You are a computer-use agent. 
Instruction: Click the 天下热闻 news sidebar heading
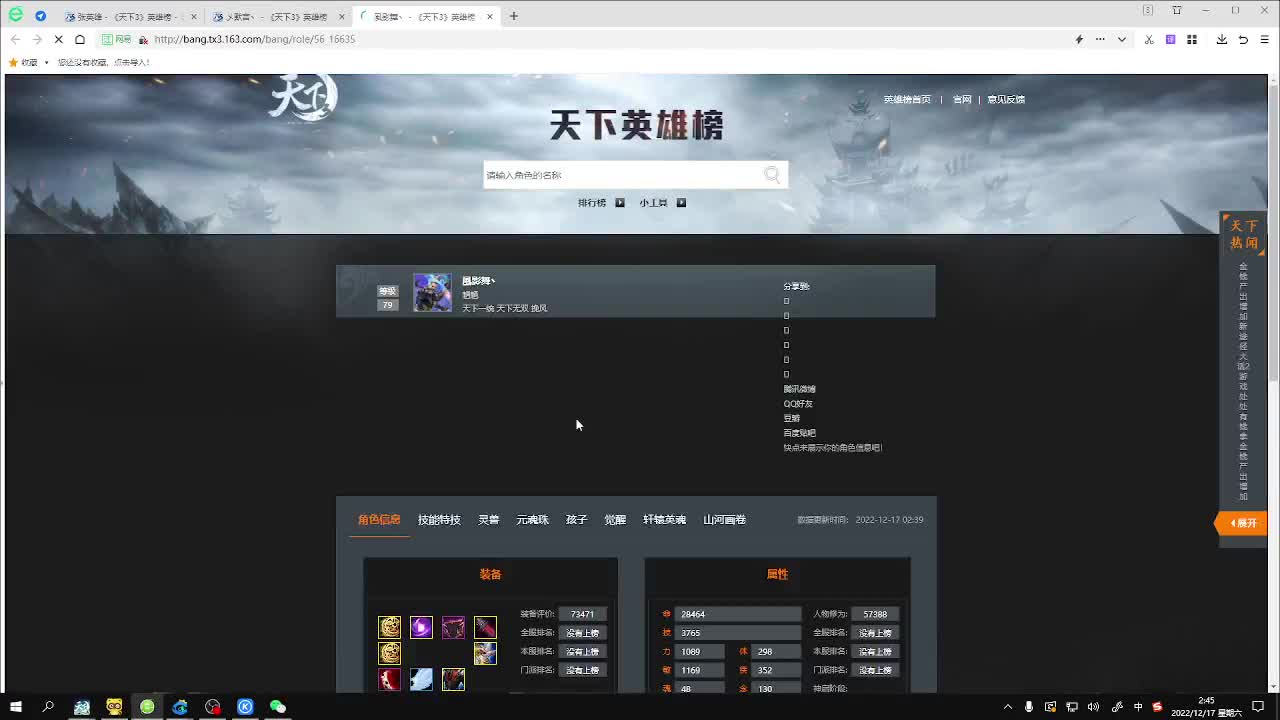point(1243,235)
